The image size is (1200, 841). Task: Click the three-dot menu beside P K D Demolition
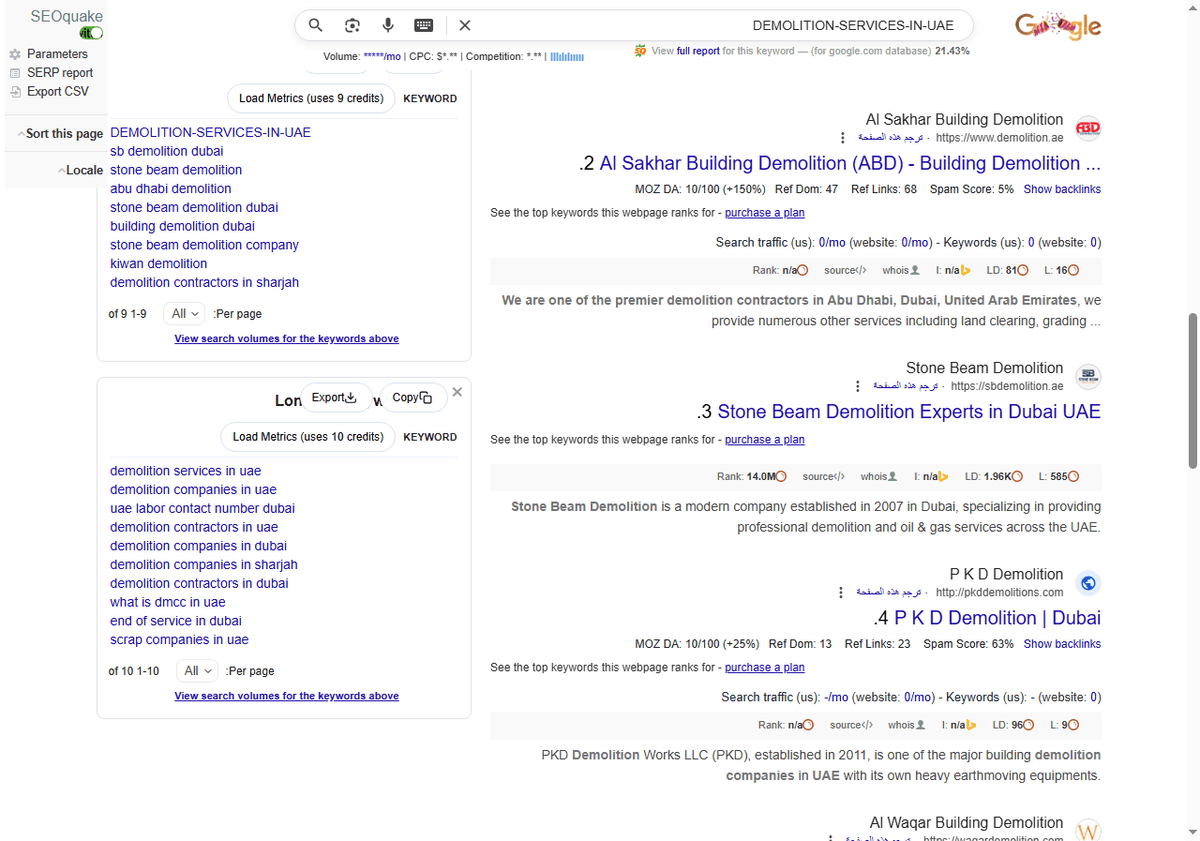pyautogui.click(x=840, y=592)
